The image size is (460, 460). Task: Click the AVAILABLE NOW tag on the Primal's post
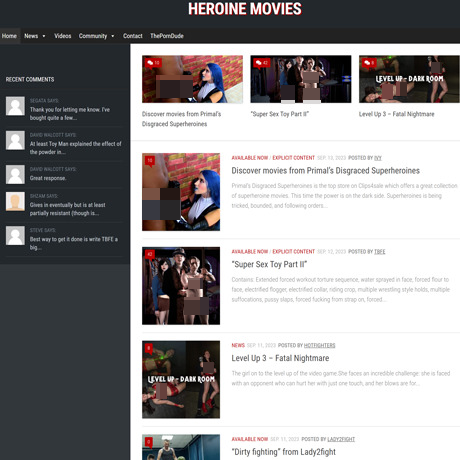pyautogui.click(x=250, y=158)
